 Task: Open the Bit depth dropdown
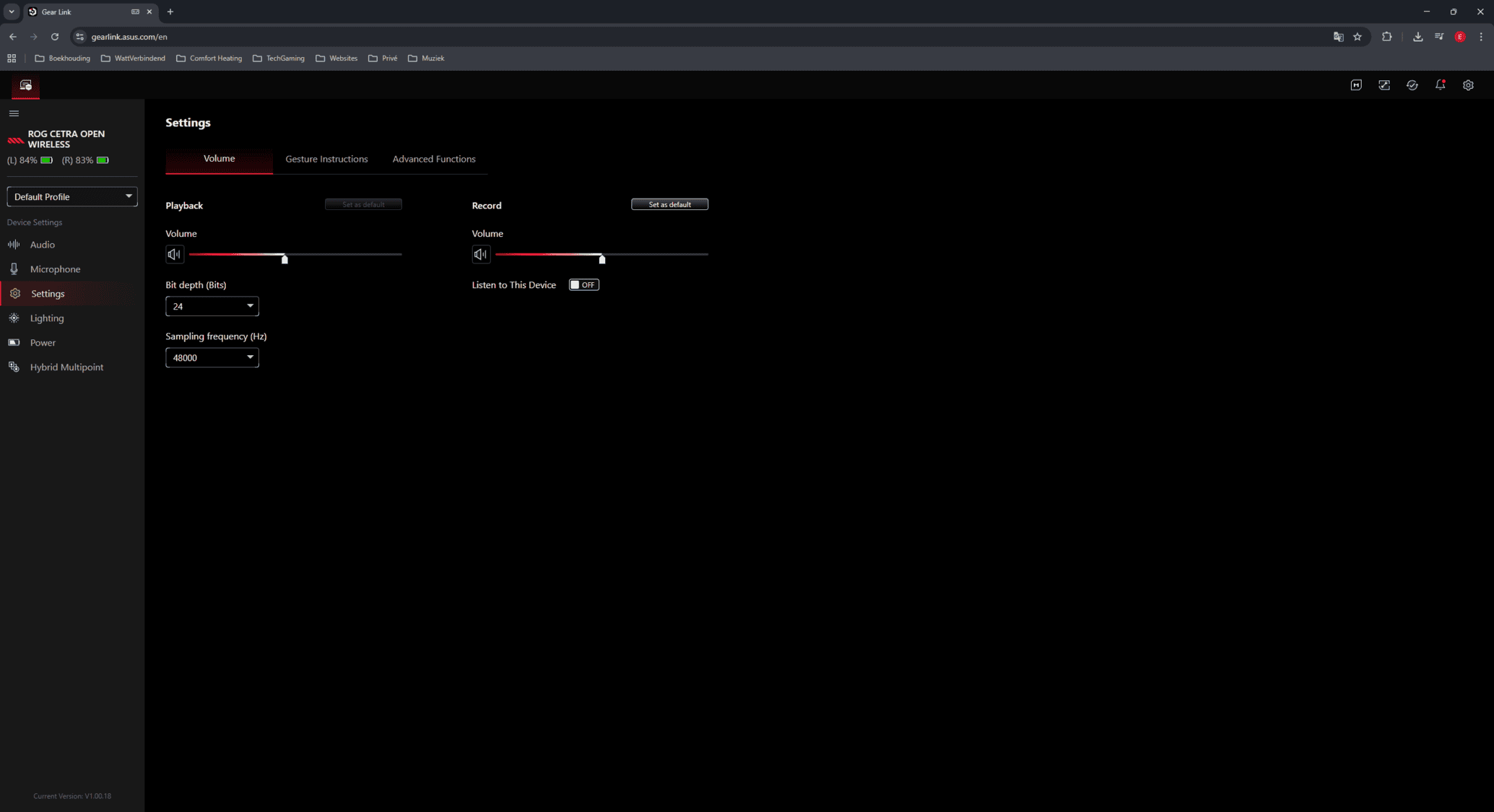click(x=212, y=306)
